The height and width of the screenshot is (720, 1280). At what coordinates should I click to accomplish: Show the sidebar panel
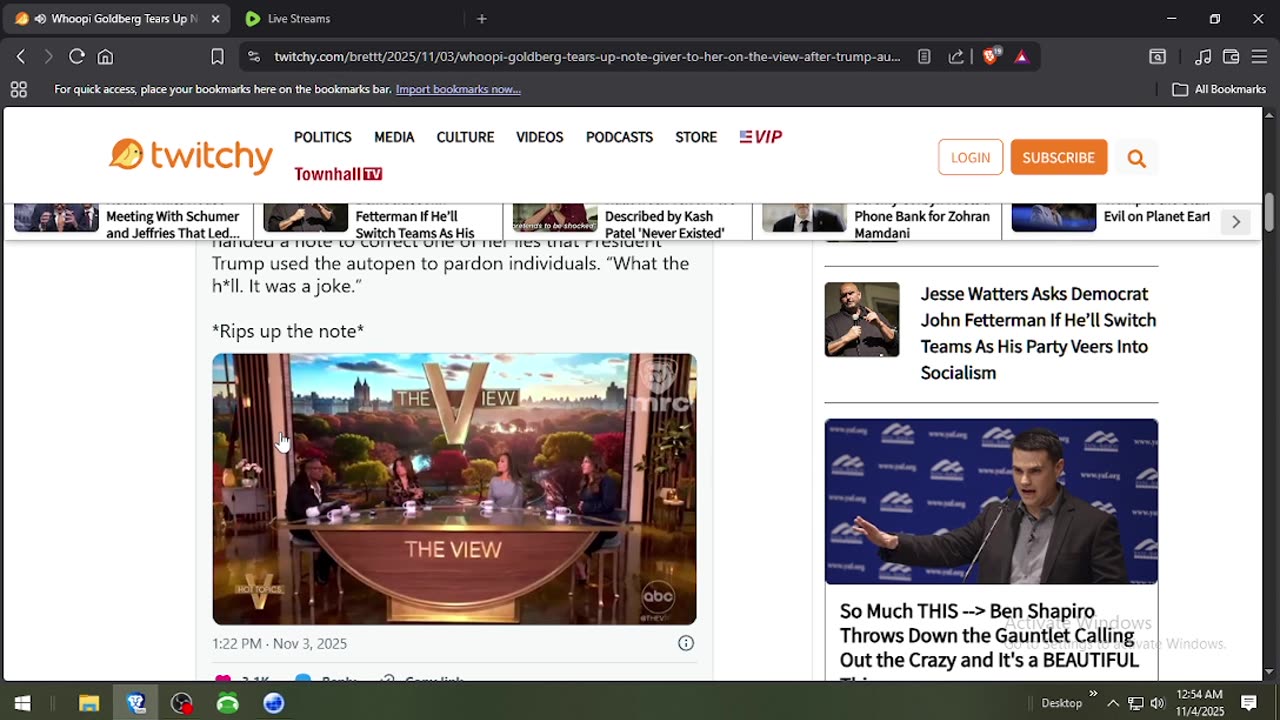tap(1157, 57)
